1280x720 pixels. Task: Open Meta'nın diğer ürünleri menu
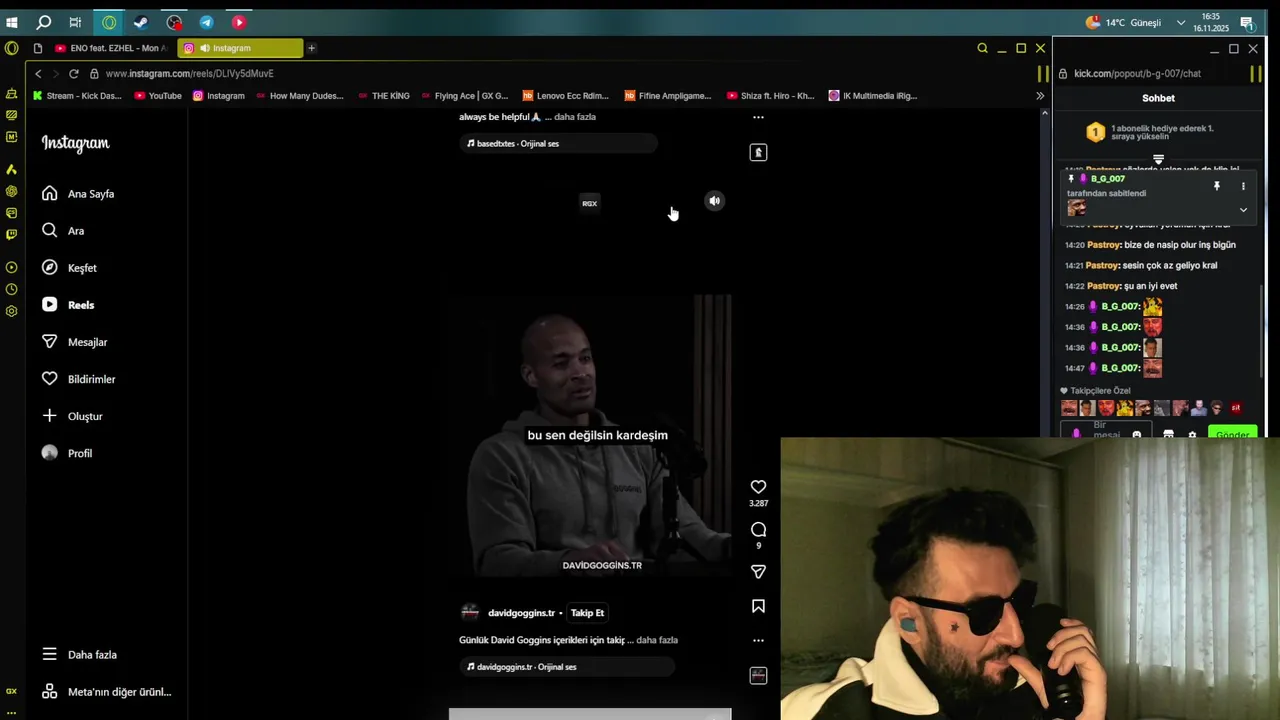(x=106, y=692)
